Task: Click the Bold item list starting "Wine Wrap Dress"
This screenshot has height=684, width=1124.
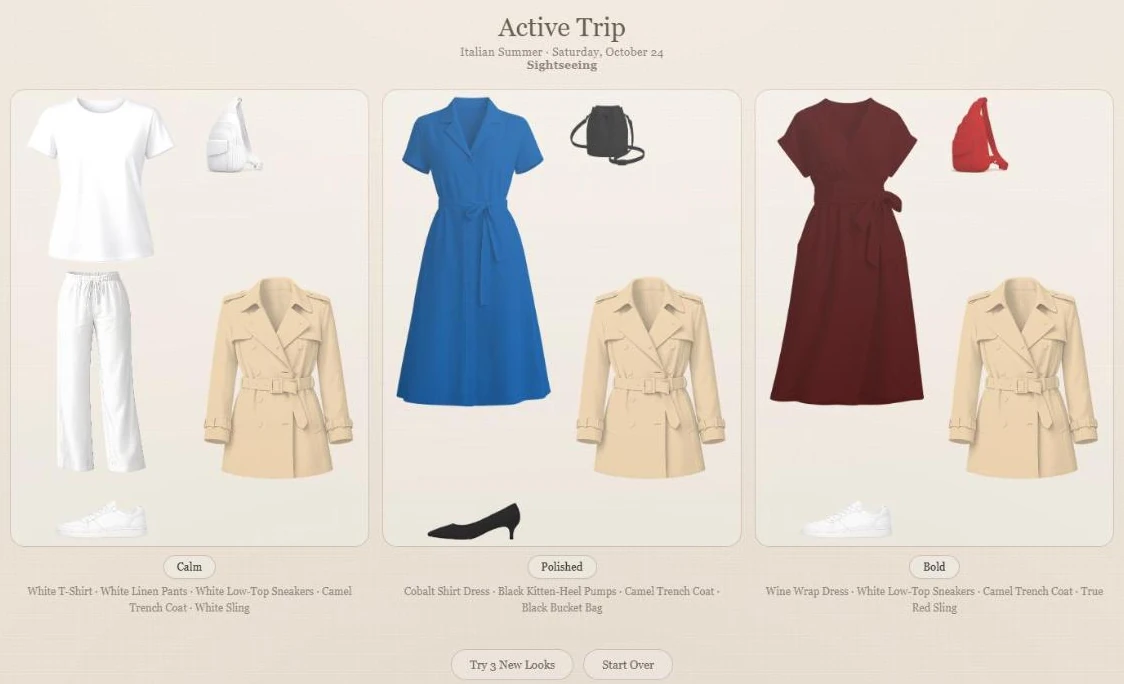Action: (x=934, y=599)
